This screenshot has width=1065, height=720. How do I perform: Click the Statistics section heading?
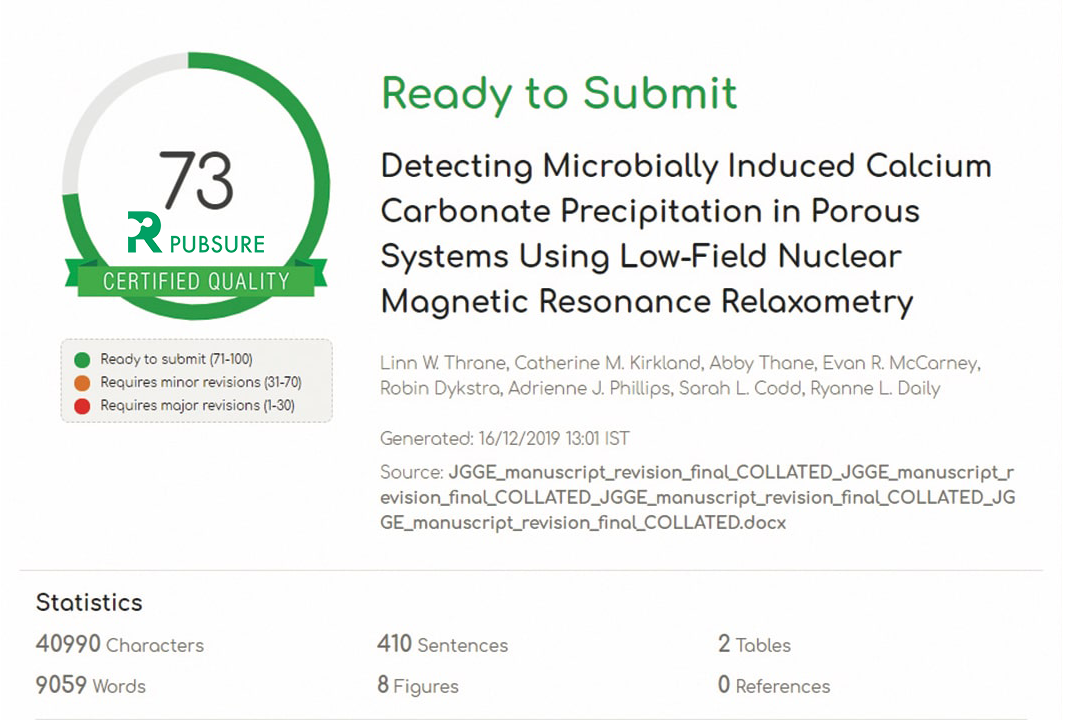point(89,602)
